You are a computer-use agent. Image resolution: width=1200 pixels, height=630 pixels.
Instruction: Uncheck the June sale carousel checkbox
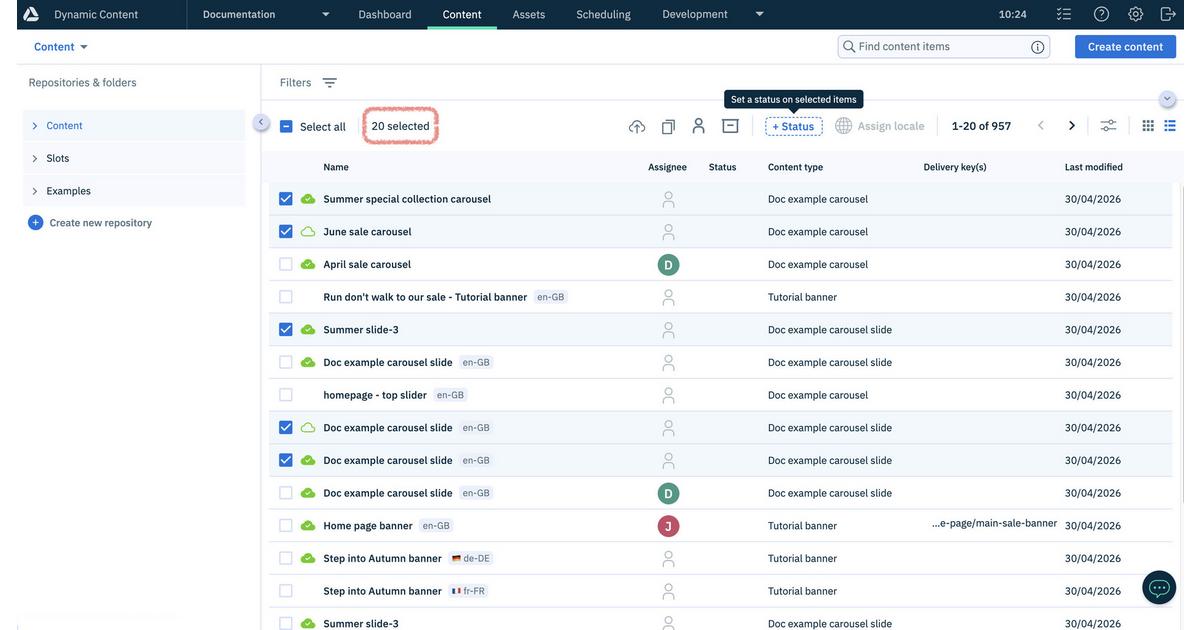tap(286, 232)
